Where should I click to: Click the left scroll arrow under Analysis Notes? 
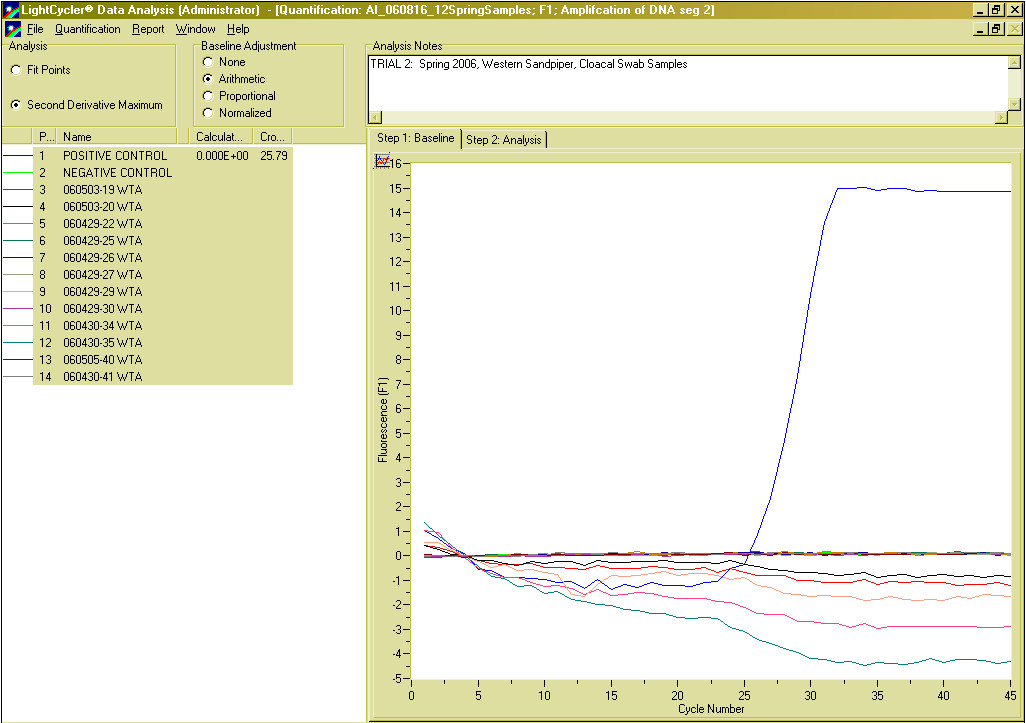click(x=375, y=117)
